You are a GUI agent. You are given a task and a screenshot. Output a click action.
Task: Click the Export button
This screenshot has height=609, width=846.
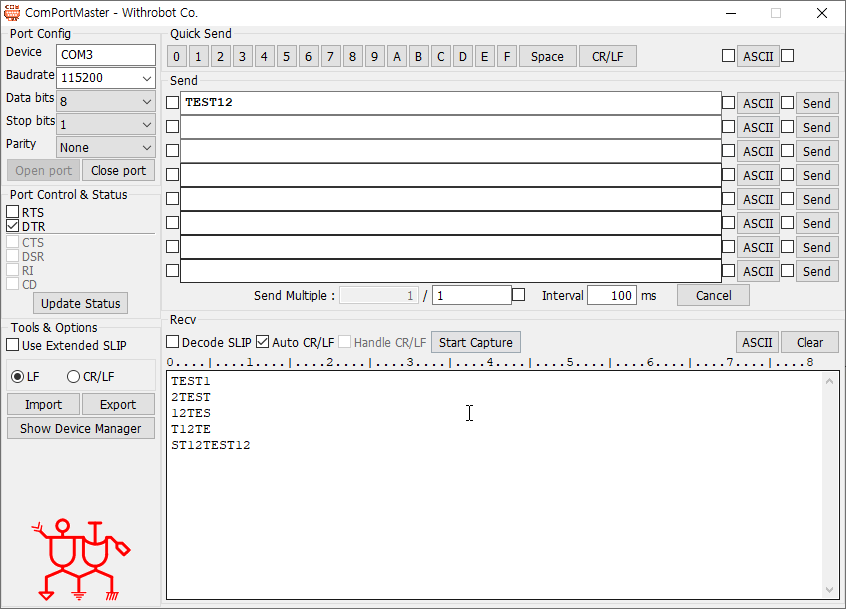click(x=118, y=405)
